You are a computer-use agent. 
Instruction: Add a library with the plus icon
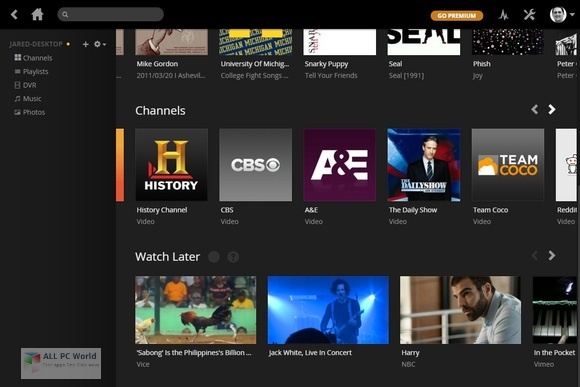coord(85,44)
